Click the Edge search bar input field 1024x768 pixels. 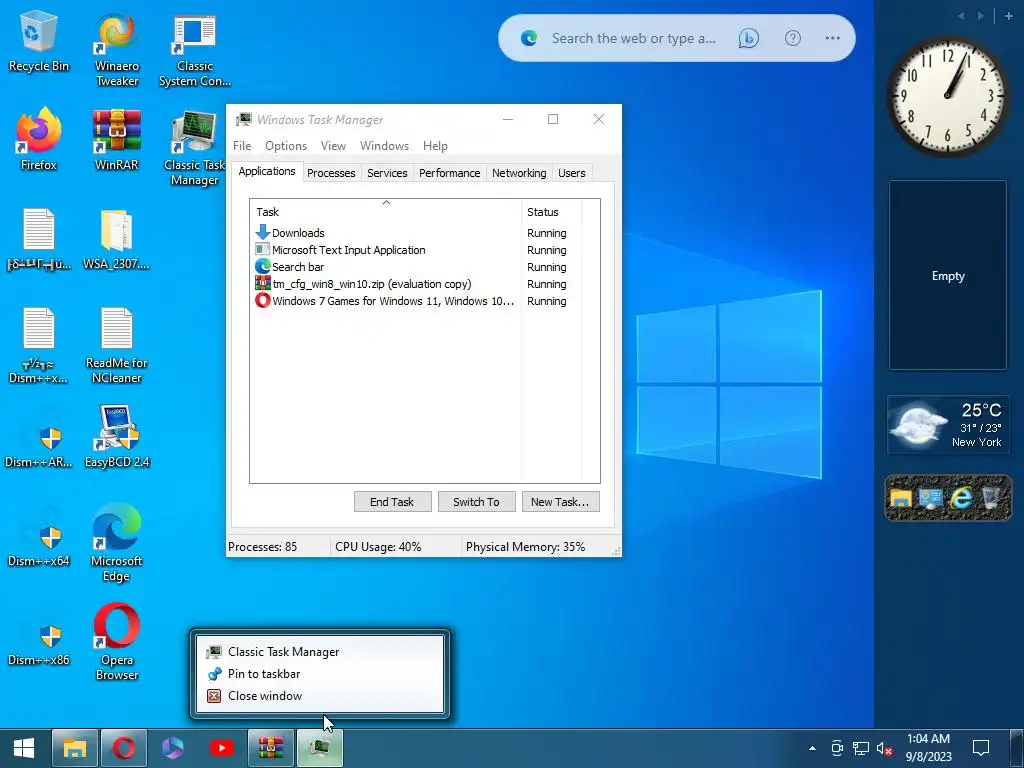633,39
